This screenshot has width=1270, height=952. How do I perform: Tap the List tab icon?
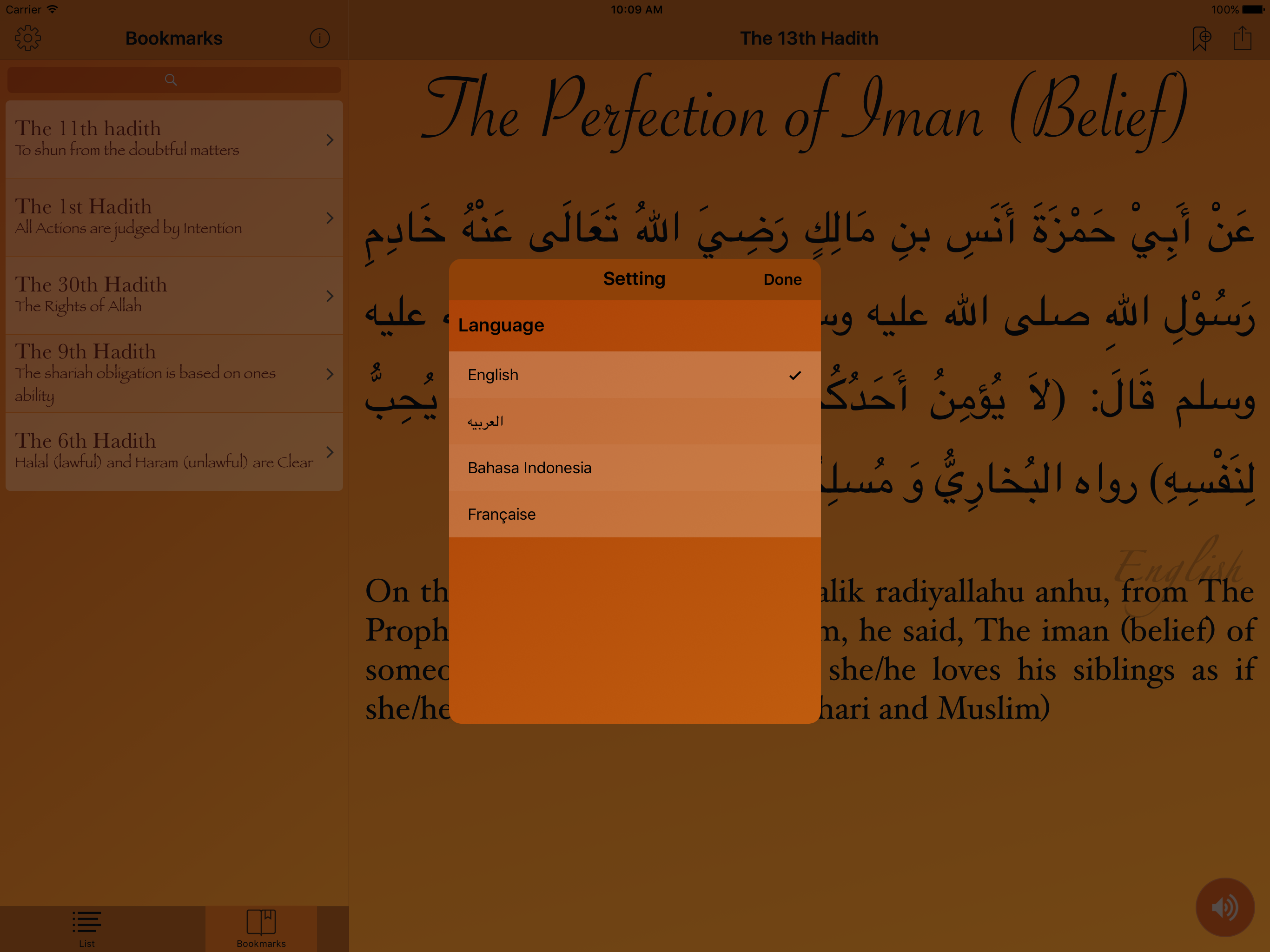click(x=86, y=922)
